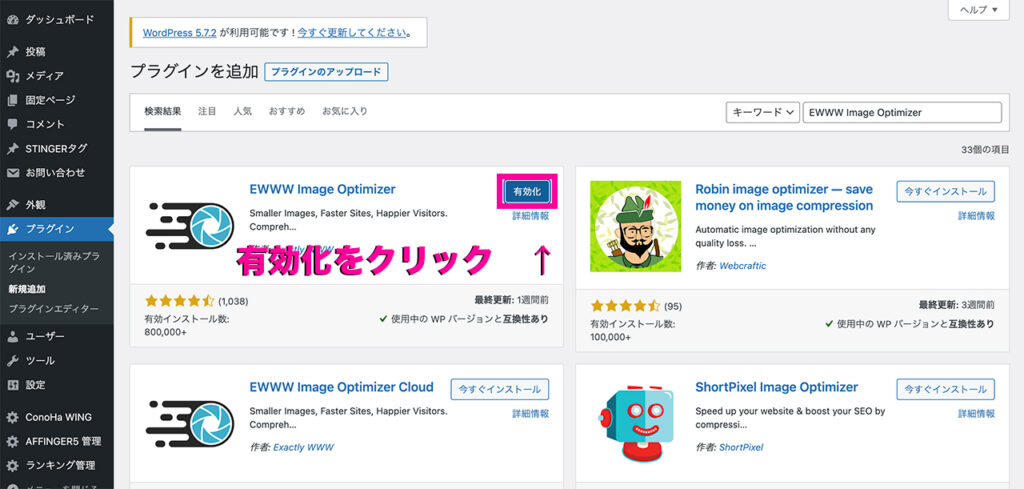Click the ShortPixel robot thumbnail

[x=635, y=423]
